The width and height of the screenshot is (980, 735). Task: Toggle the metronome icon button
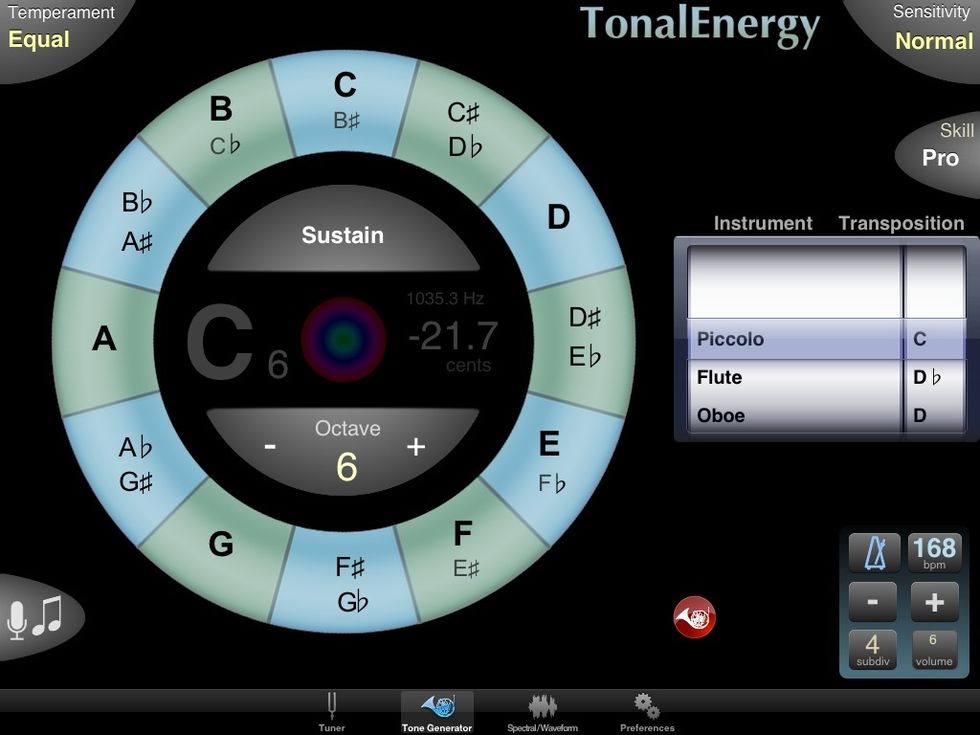[874, 553]
